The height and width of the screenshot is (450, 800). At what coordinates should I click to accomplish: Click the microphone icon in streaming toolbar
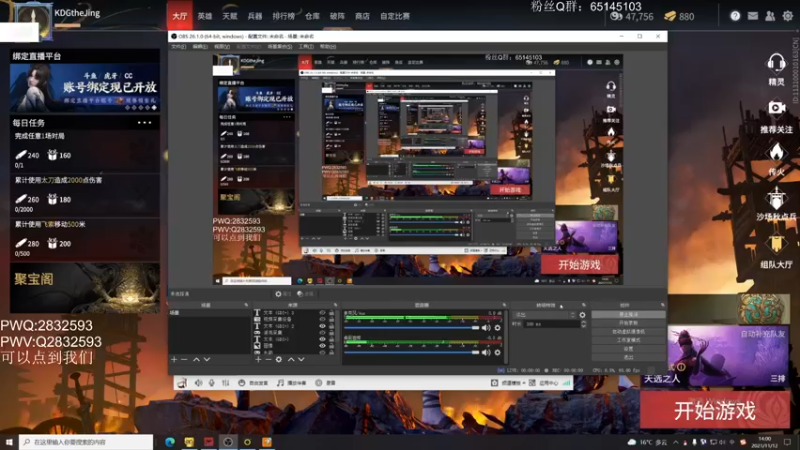(x=211, y=383)
